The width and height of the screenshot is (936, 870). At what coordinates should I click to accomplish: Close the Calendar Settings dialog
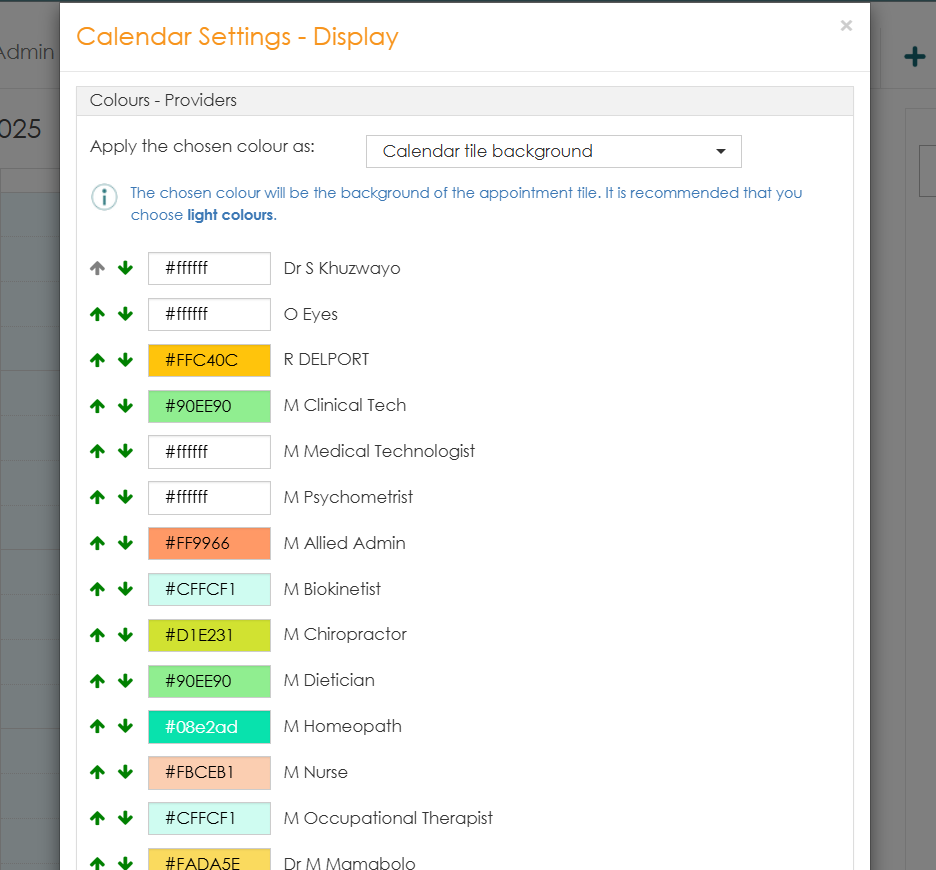point(846,26)
